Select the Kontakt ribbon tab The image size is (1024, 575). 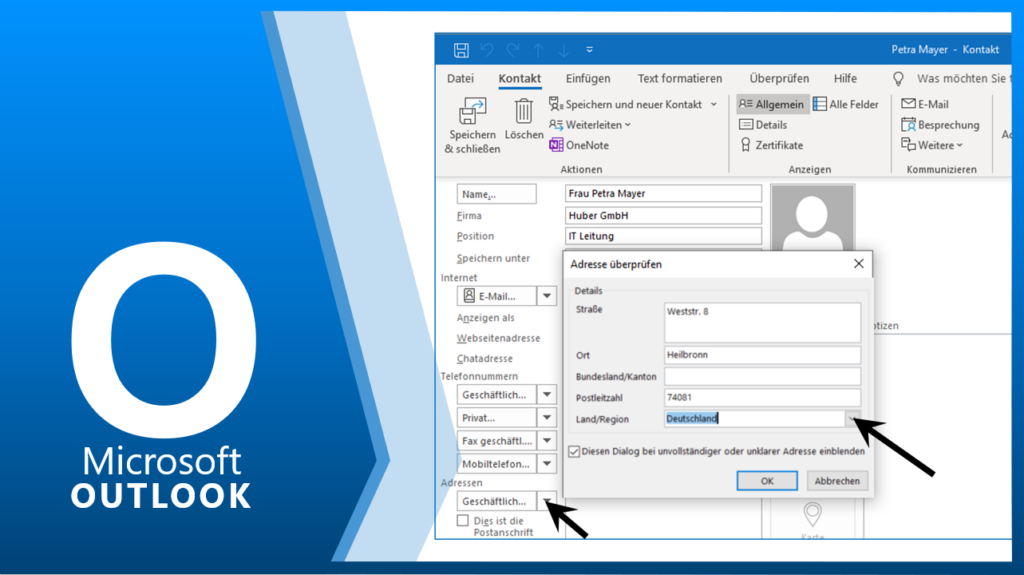pos(520,78)
